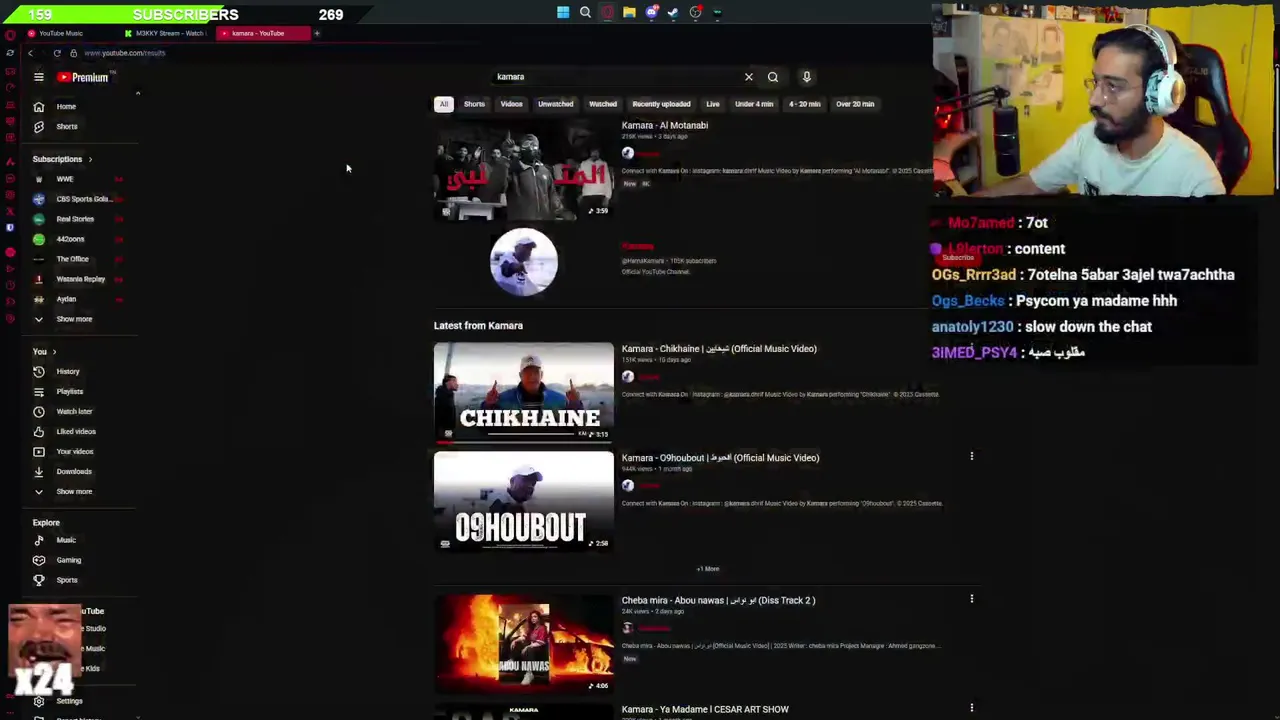The image size is (1280, 720).
Task: Open the YouTube hamburger guide menu
Action: click(x=39, y=77)
